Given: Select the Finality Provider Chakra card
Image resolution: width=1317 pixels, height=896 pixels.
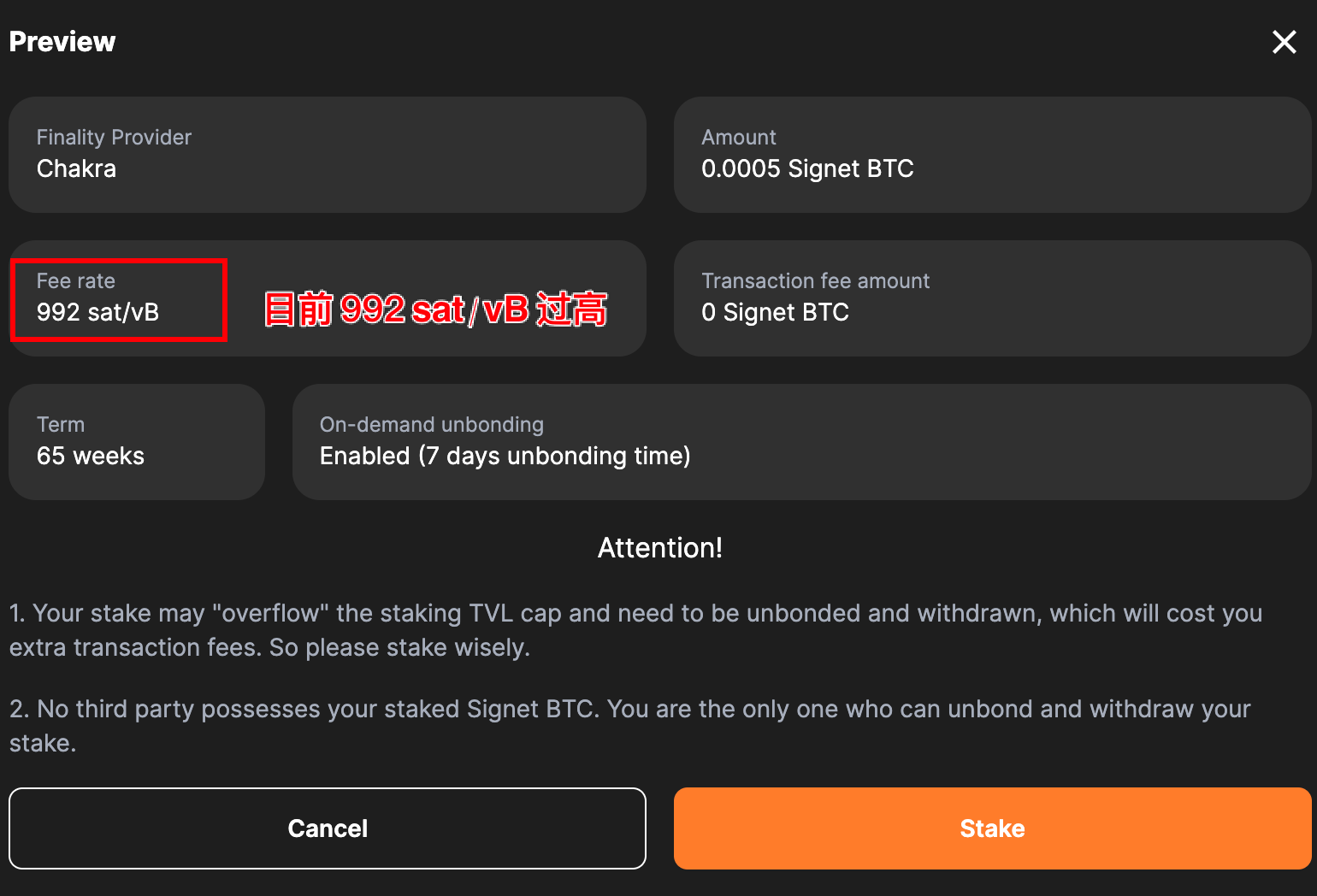Looking at the screenshot, I should [x=328, y=155].
